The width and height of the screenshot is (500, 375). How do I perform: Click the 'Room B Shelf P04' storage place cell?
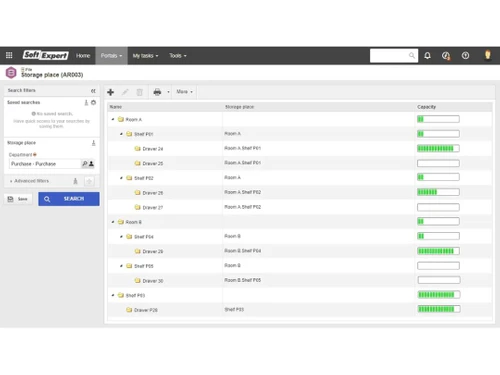tap(243, 251)
